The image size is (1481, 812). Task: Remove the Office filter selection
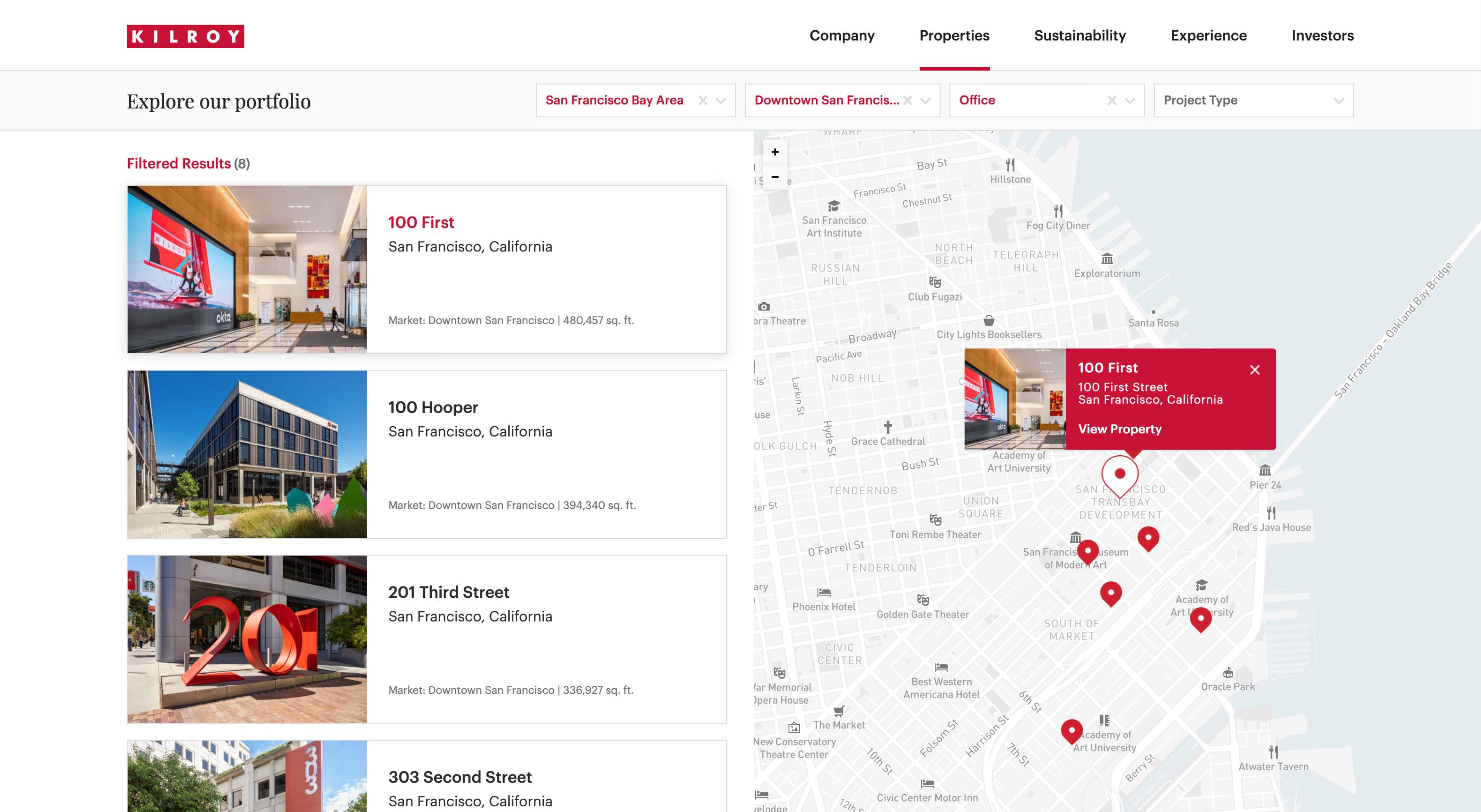coord(1112,101)
